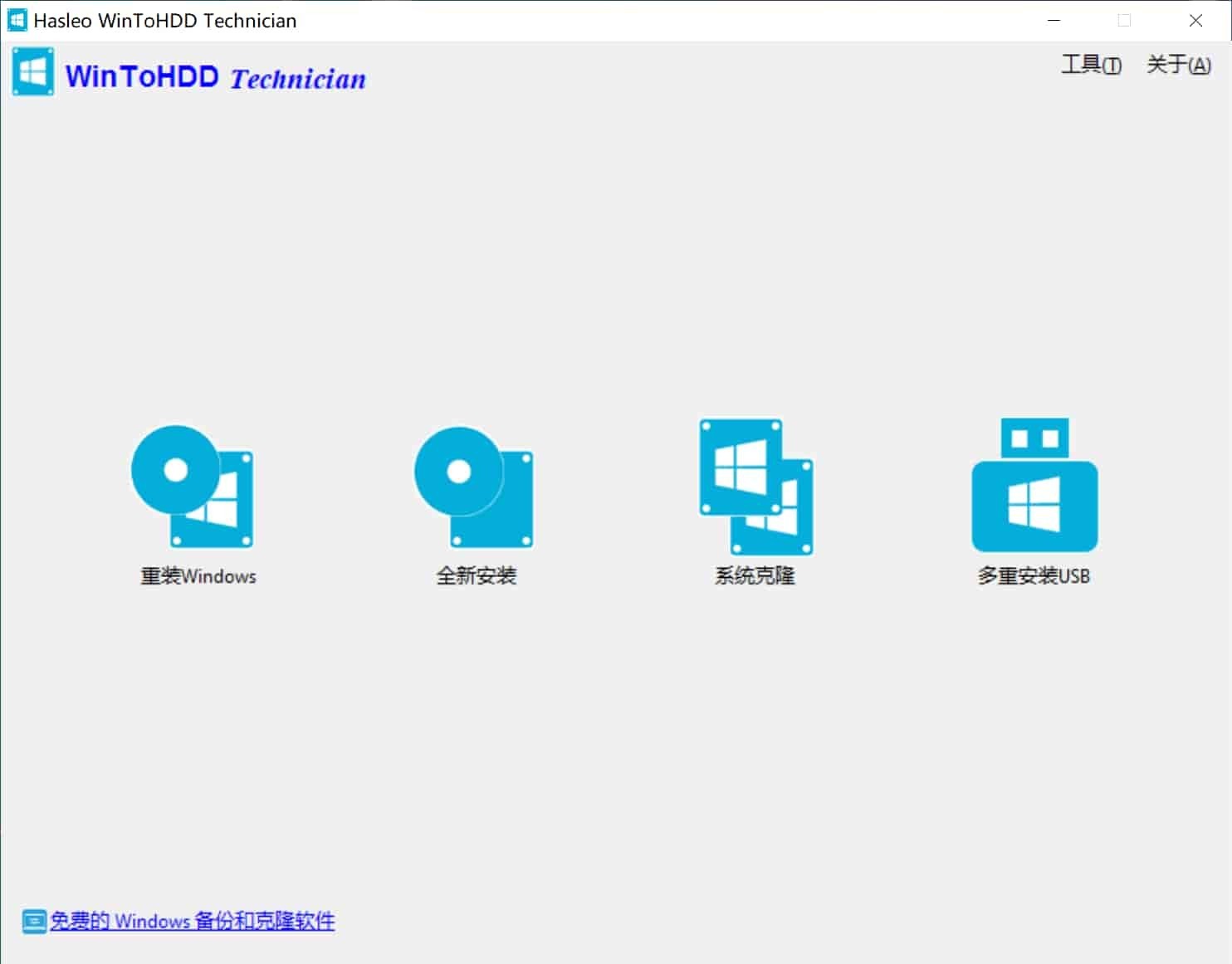Click the 重装Windows text label
Image resolution: width=1232 pixels, height=964 pixels.
198,576
